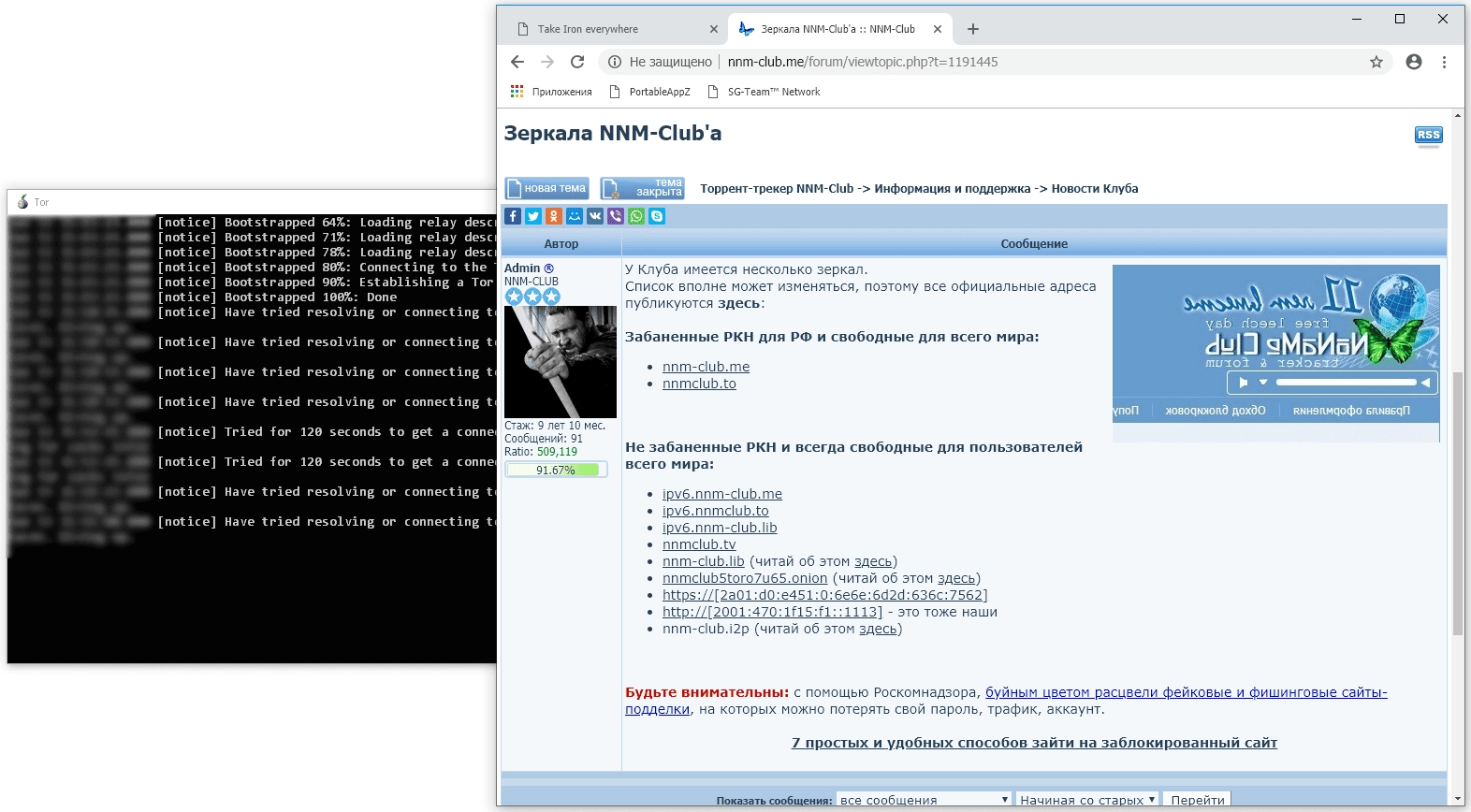Click the address bar URL
Viewport: 1471px width, 812px height.
(863, 62)
